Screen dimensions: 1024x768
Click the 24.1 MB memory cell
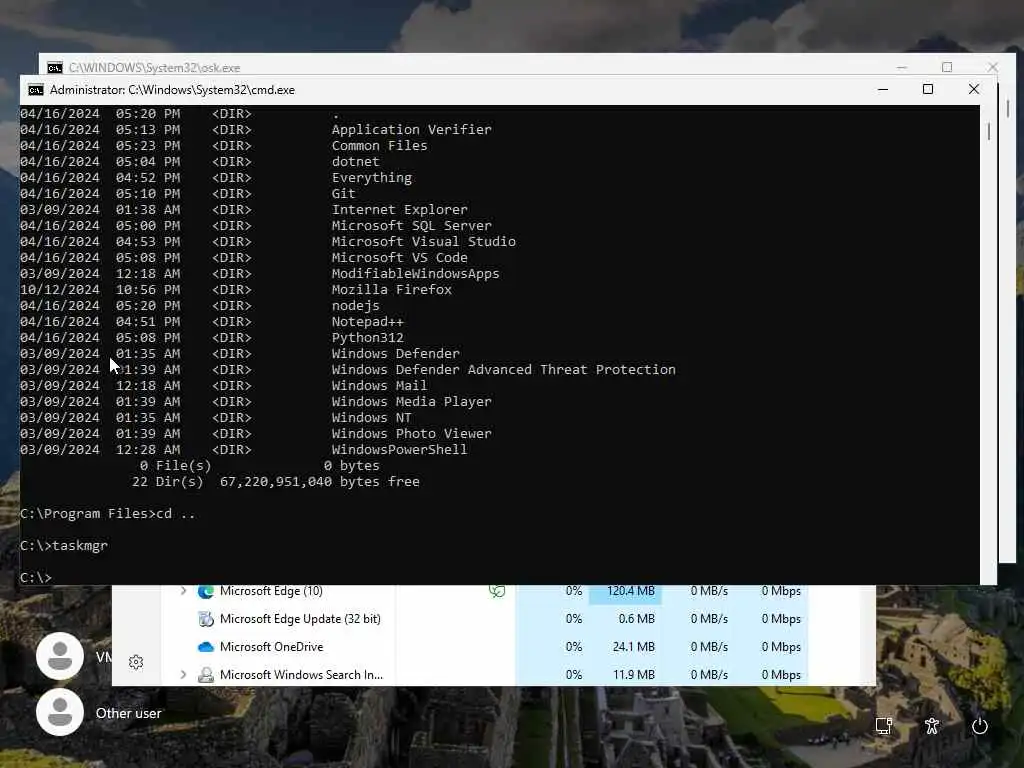[633, 647]
